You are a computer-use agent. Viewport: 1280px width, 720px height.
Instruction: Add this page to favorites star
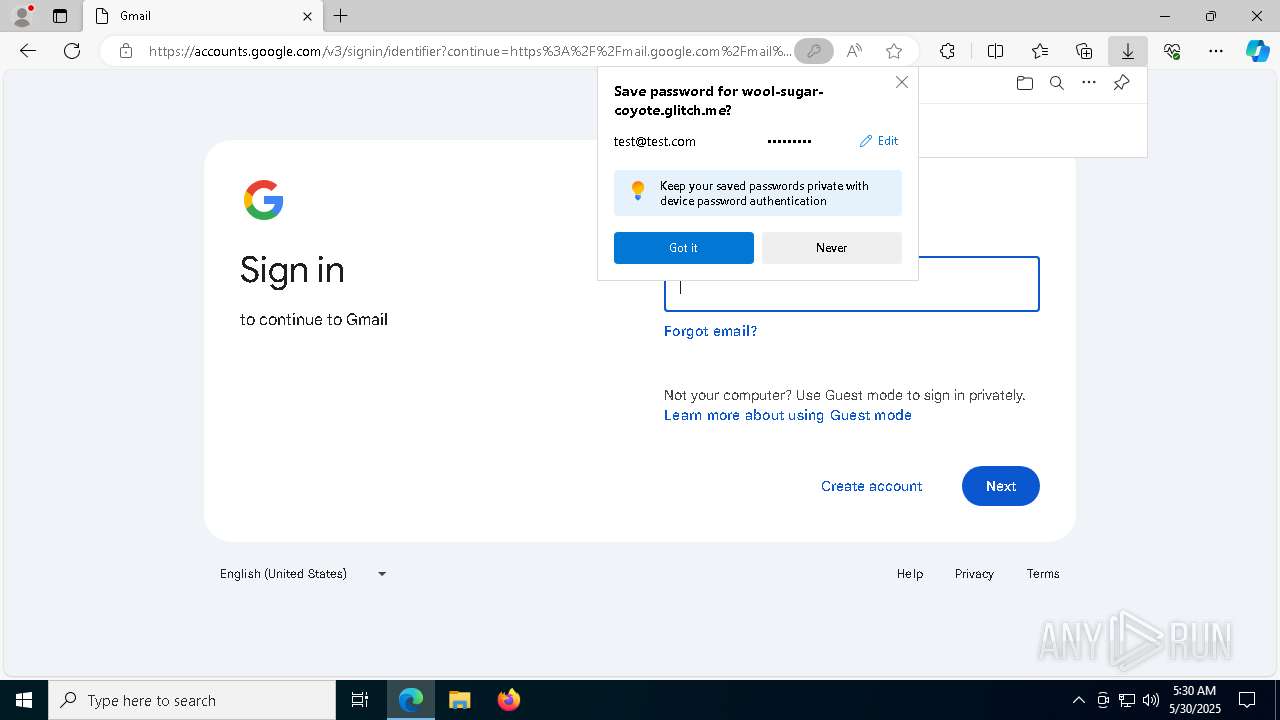click(894, 51)
